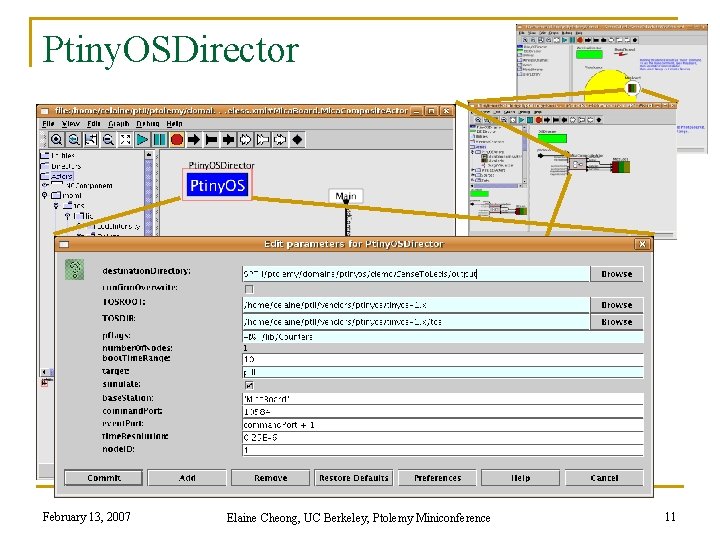Add an output multiport with the second outlined arrow
The height and width of the screenshot is (540, 720).
click(x=263, y=139)
